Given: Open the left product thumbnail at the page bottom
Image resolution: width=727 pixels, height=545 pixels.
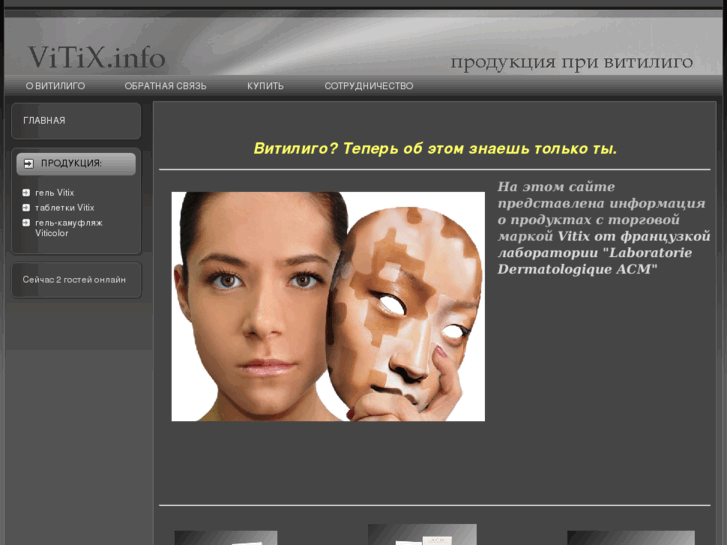Looking at the screenshot, I should pos(226,538).
